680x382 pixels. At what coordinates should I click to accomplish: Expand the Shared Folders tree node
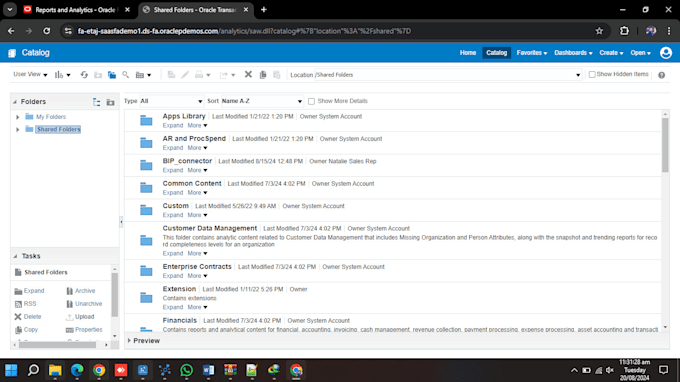click(18, 130)
